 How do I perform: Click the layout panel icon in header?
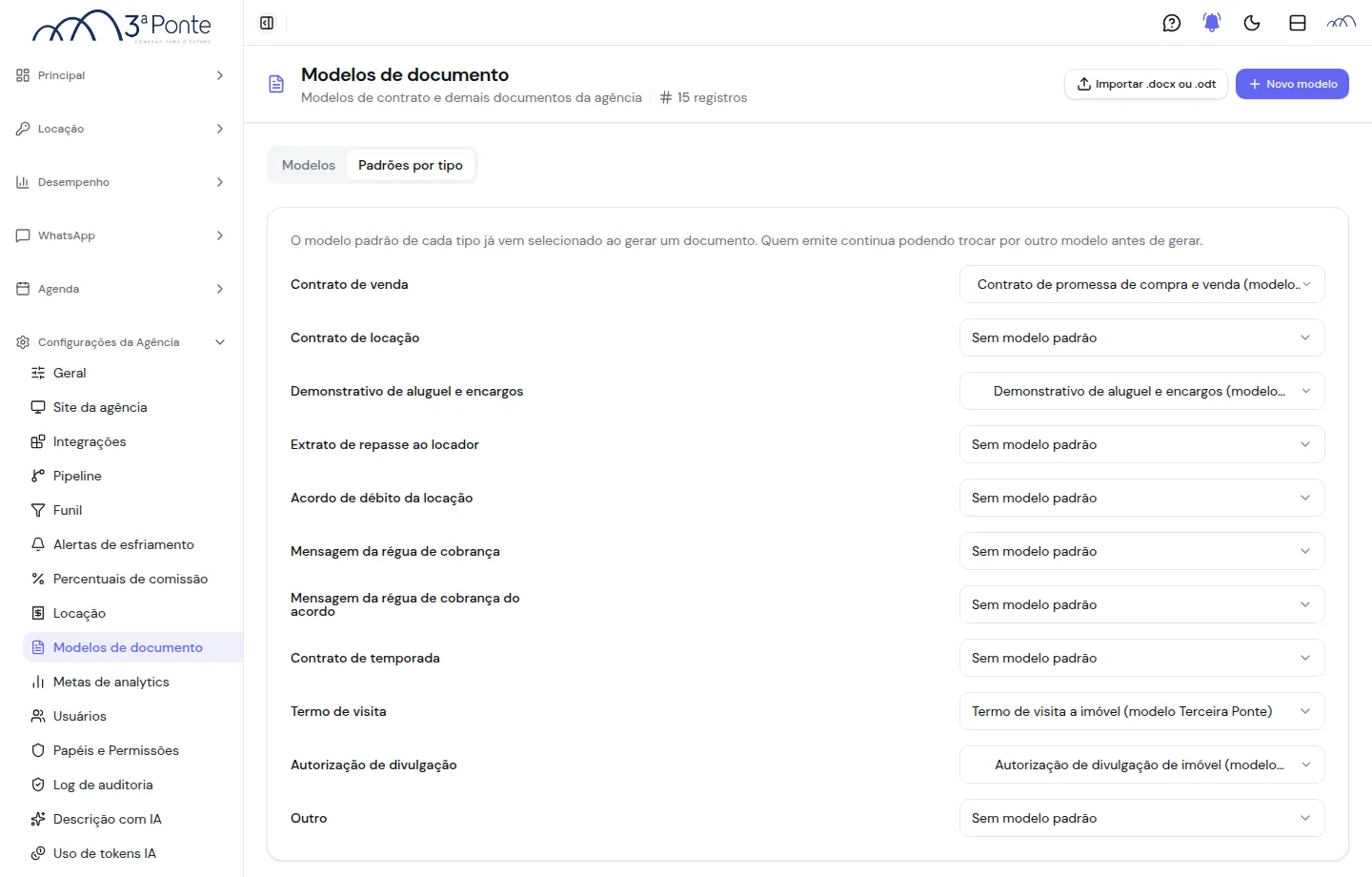[1298, 23]
